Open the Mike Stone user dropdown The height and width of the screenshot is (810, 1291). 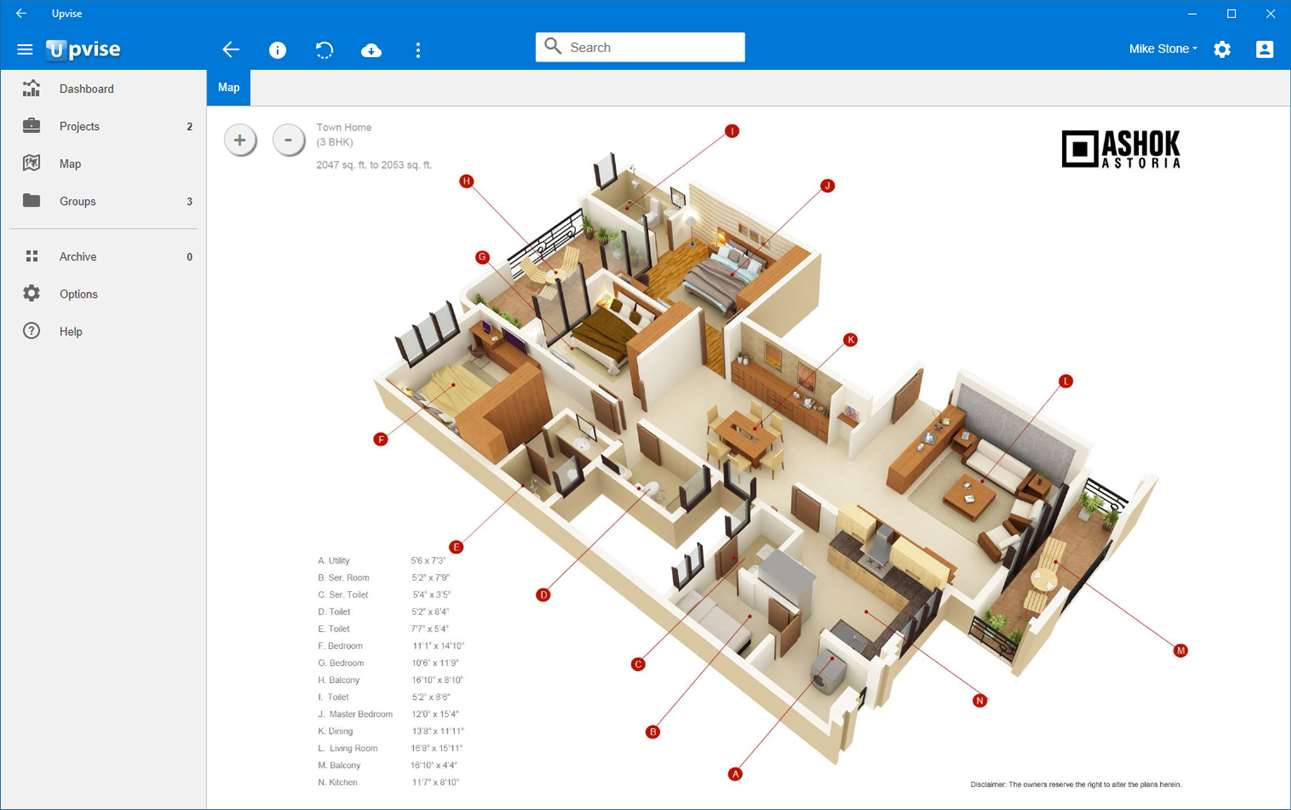point(1162,49)
